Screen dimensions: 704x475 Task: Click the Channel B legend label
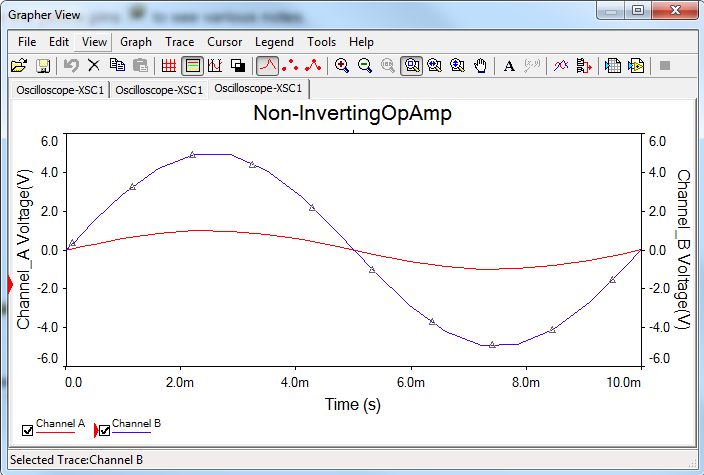coord(136,424)
